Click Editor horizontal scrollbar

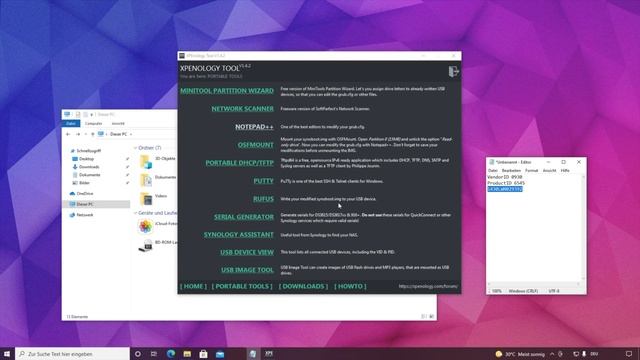tap(534, 284)
